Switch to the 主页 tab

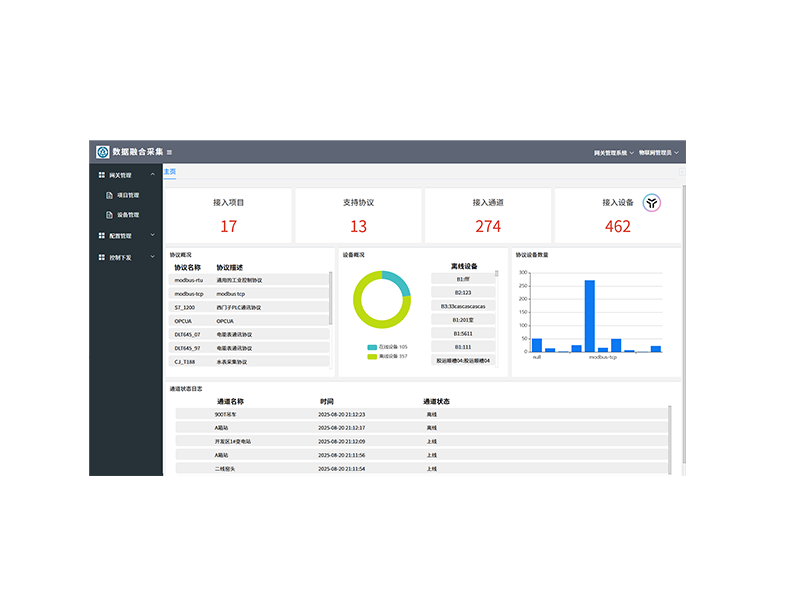tap(170, 172)
